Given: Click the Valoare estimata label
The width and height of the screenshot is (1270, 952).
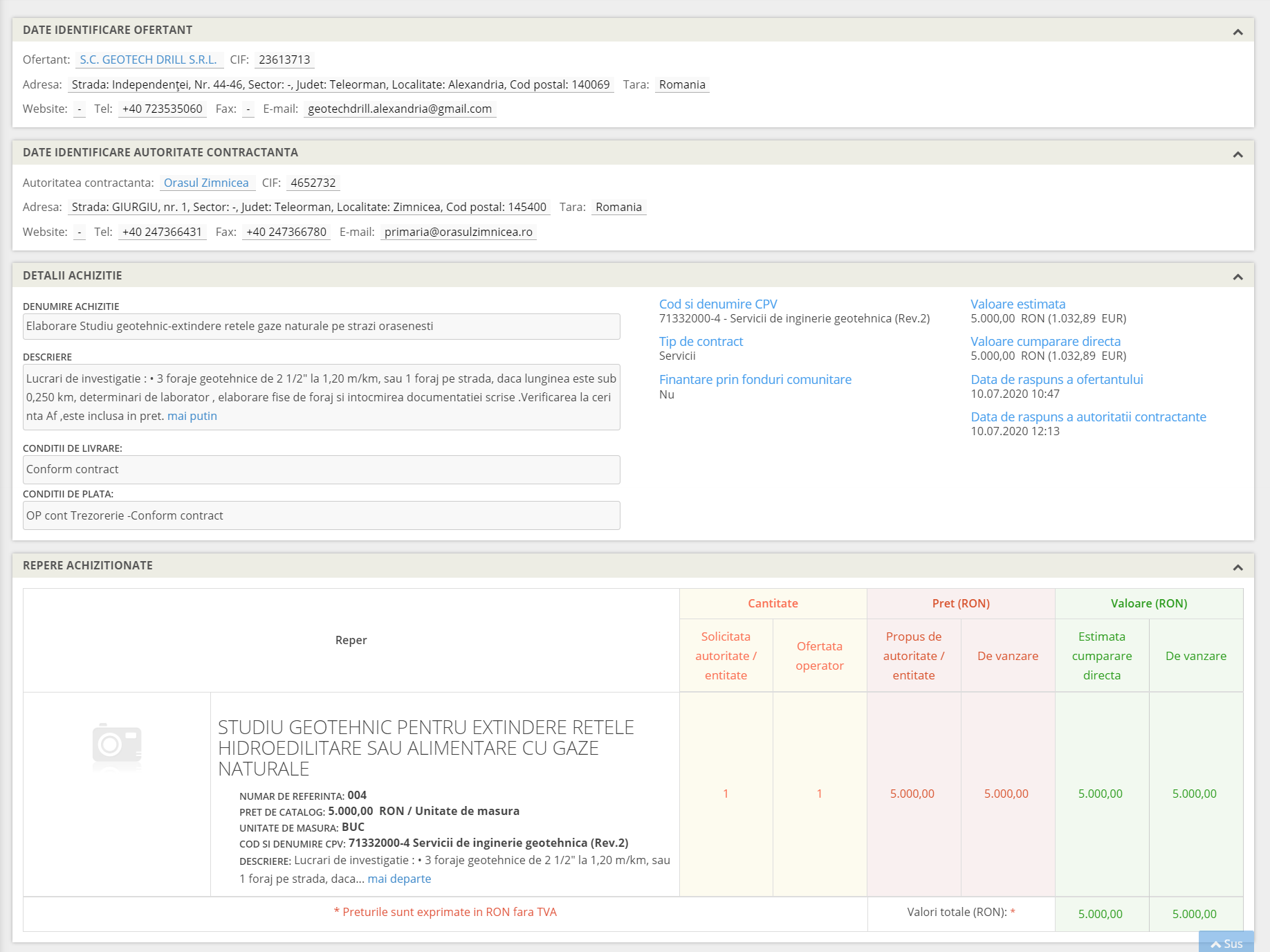Looking at the screenshot, I should click(x=1018, y=304).
